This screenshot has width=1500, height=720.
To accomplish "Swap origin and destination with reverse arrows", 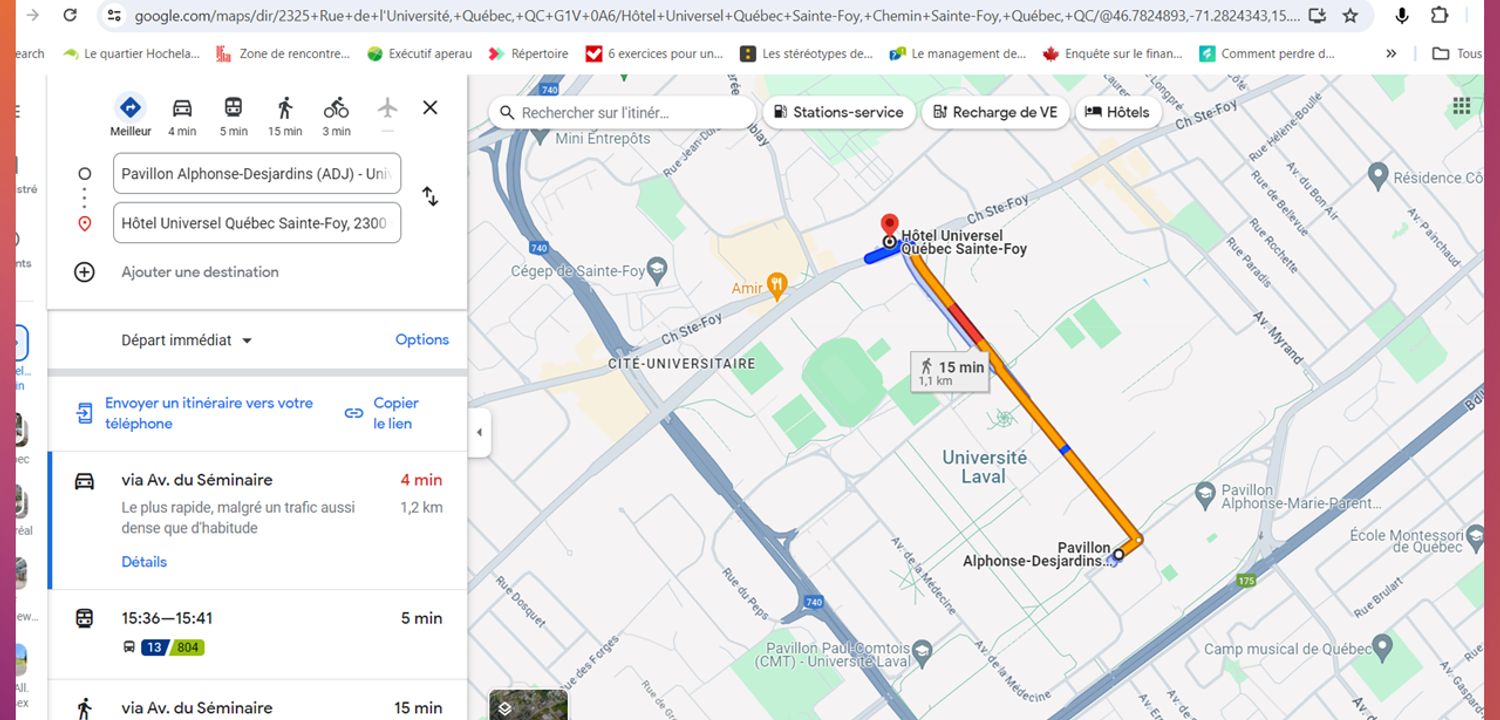I will pos(430,197).
